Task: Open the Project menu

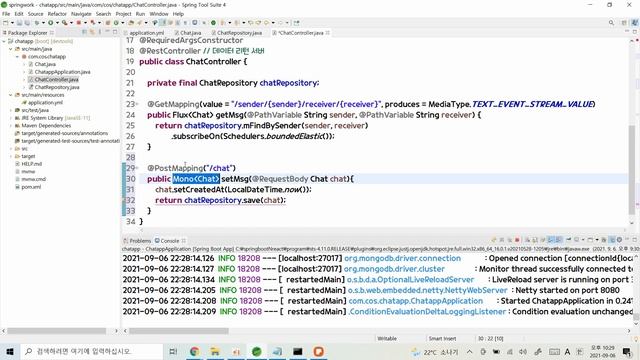Action: point(123,14)
